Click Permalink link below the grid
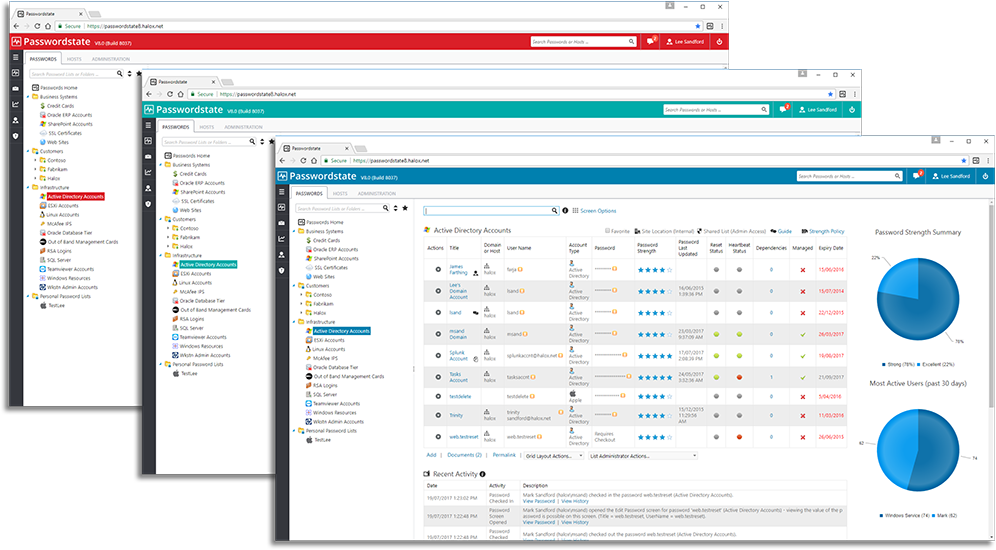Image resolution: width=996 pixels, height=550 pixels. (504, 455)
